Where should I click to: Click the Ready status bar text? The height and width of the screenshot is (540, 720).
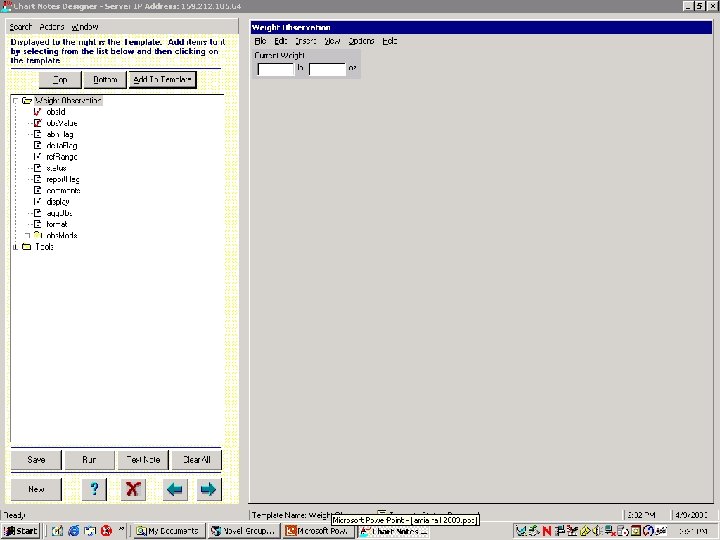point(14,515)
